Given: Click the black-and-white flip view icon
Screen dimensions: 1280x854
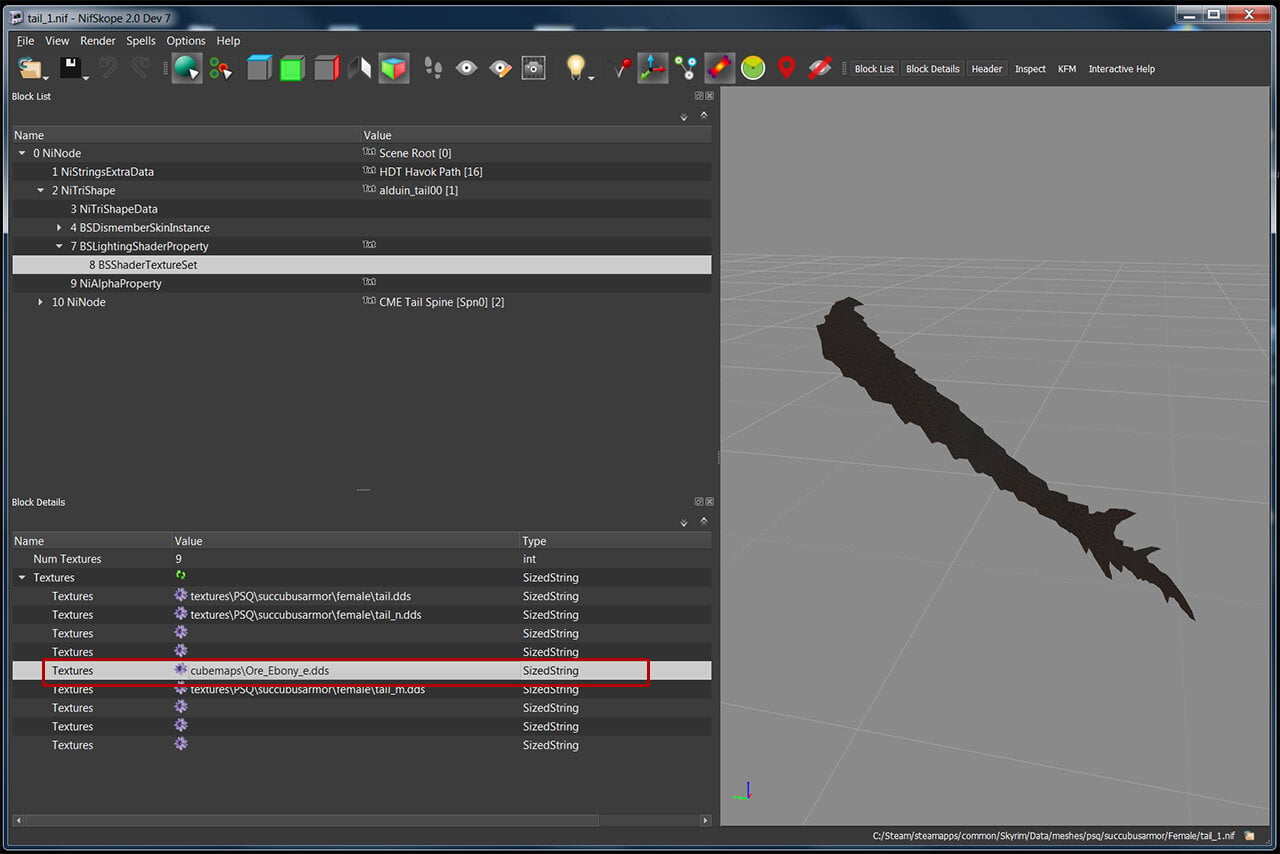Looking at the screenshot, I should [x=359, y=68].
